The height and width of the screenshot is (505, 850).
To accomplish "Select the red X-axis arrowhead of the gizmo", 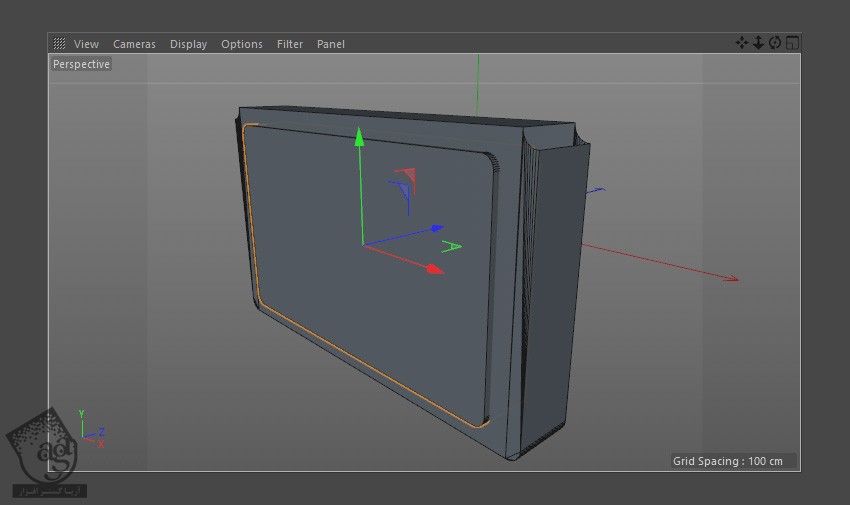I will pyautogui.click(x=434, y=269).
